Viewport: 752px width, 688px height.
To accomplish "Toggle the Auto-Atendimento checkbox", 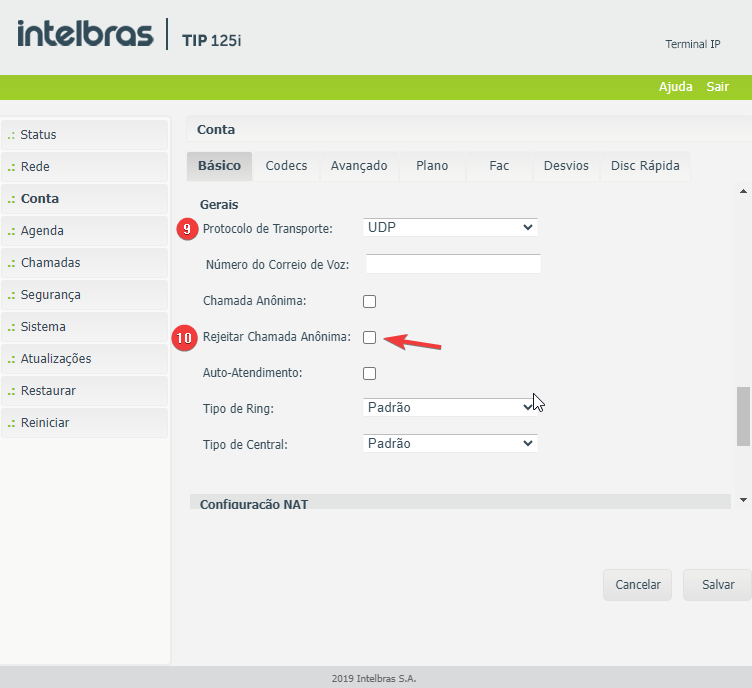I will (x=369, y=373).
